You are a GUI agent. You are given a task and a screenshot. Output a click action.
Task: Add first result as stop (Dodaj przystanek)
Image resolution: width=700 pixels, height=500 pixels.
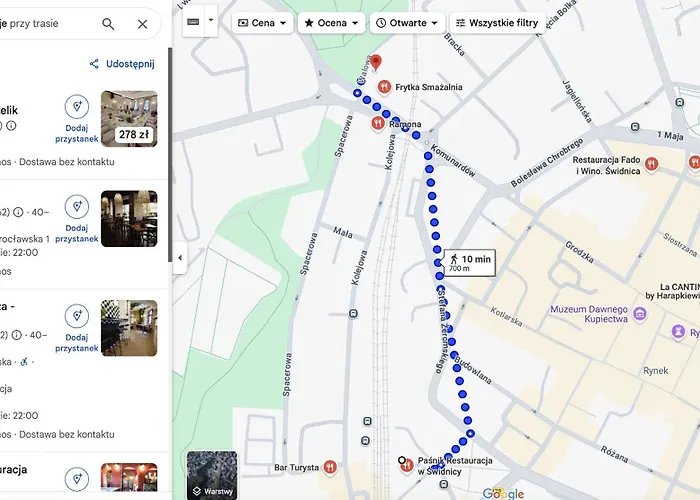(x=76, y=117)
